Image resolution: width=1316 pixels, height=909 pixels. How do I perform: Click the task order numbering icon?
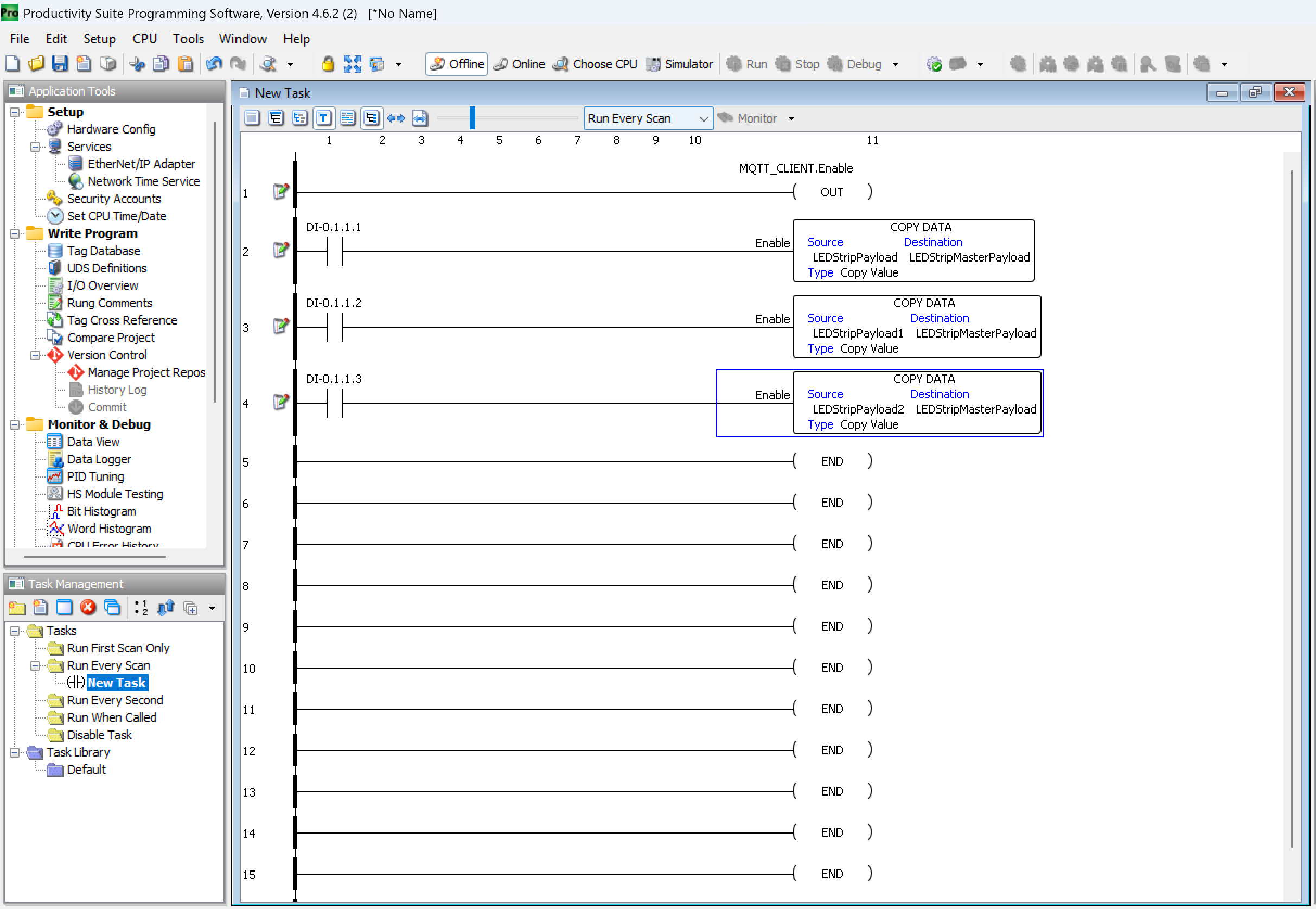[140, 608]
